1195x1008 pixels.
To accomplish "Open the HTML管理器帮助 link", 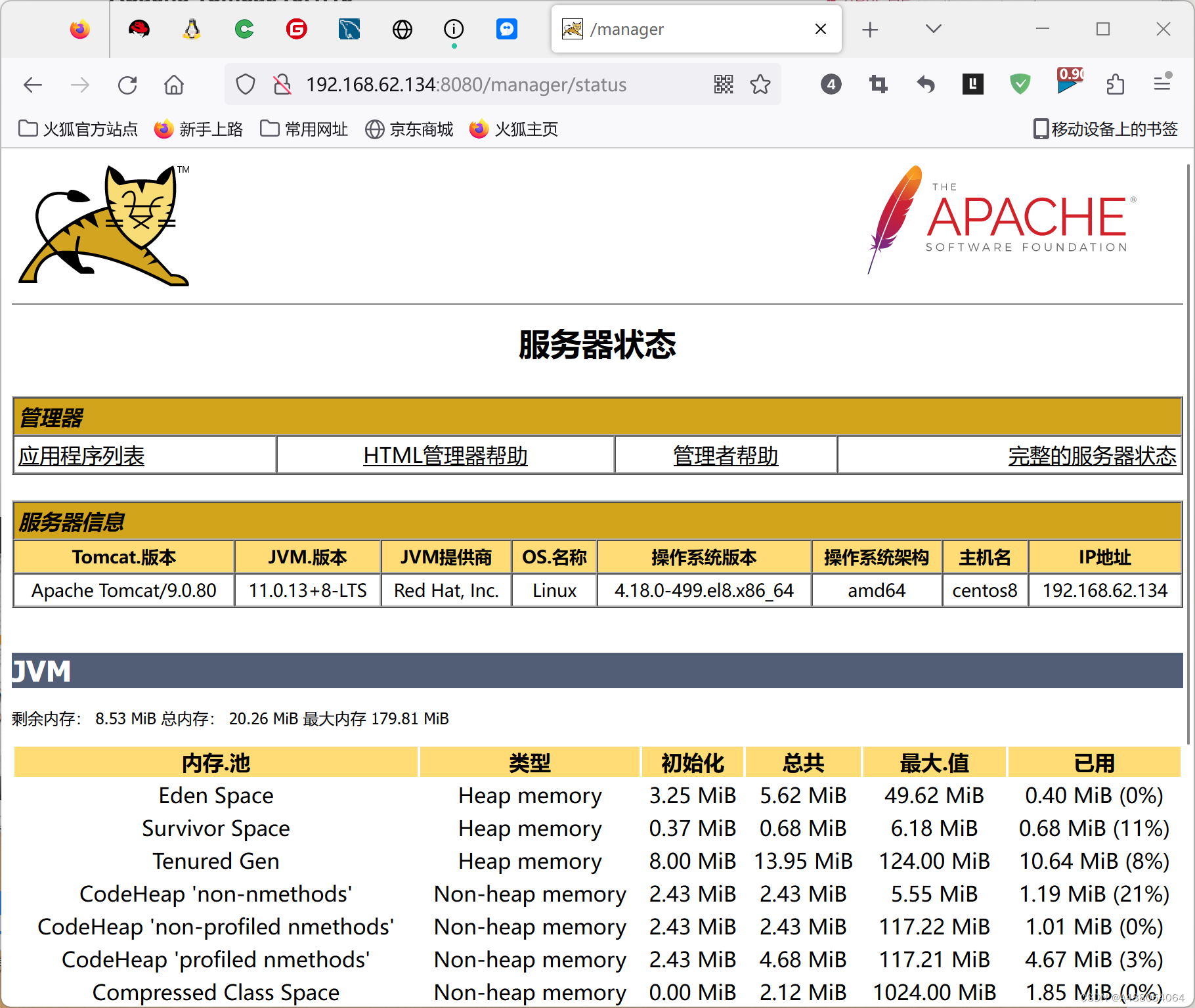I will tap(445, 456).
